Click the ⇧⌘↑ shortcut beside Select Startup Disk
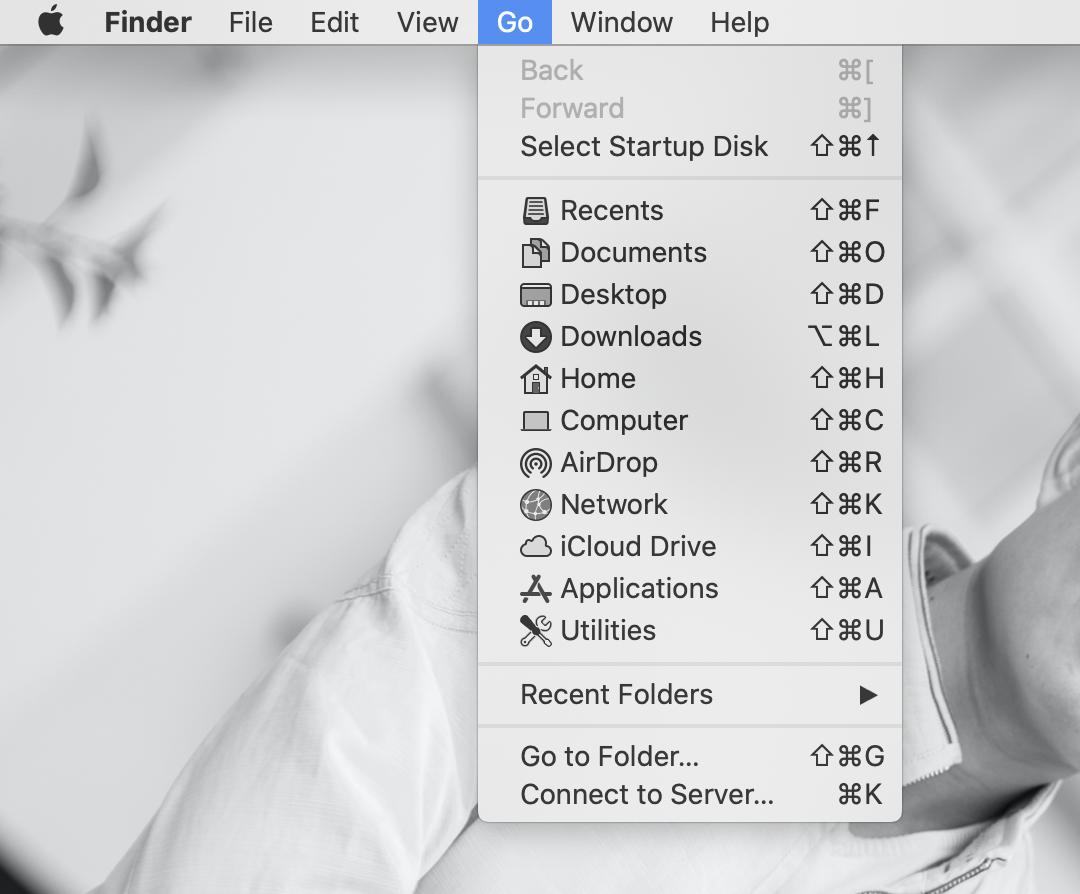Image resolution: width=1080 pixels, height=894 pixels. click(845, 146)
